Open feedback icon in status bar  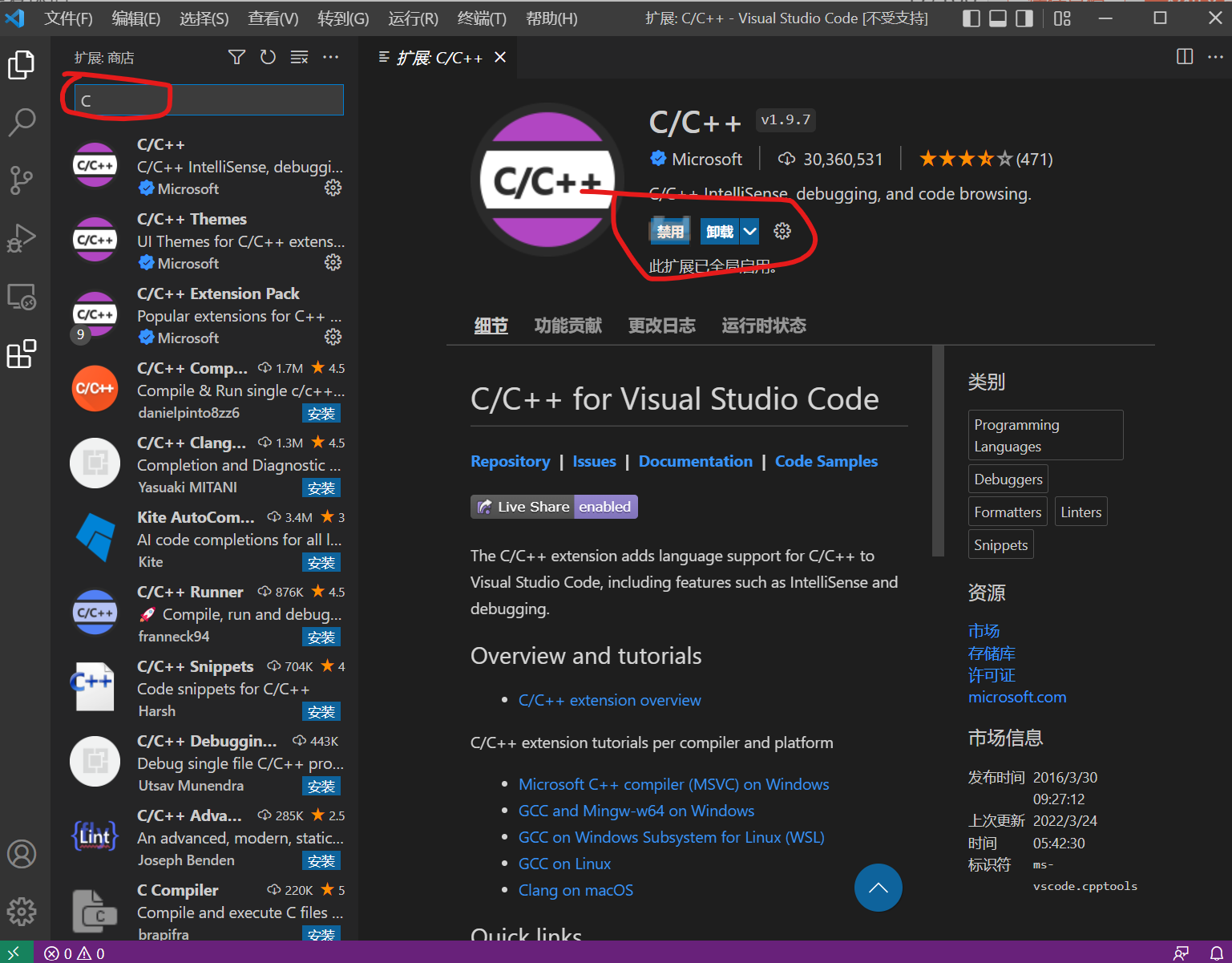(1181, 953)
